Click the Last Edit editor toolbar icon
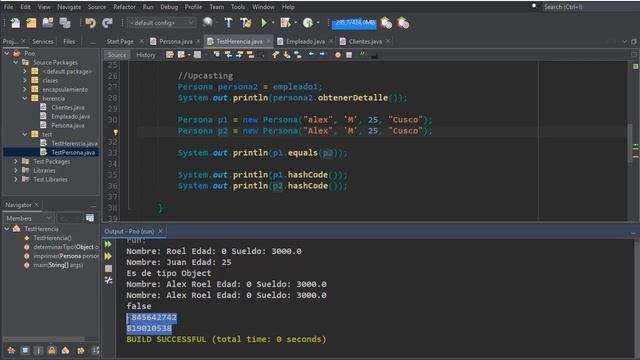Screen dimensions: 640x360 tap(170, 55)
